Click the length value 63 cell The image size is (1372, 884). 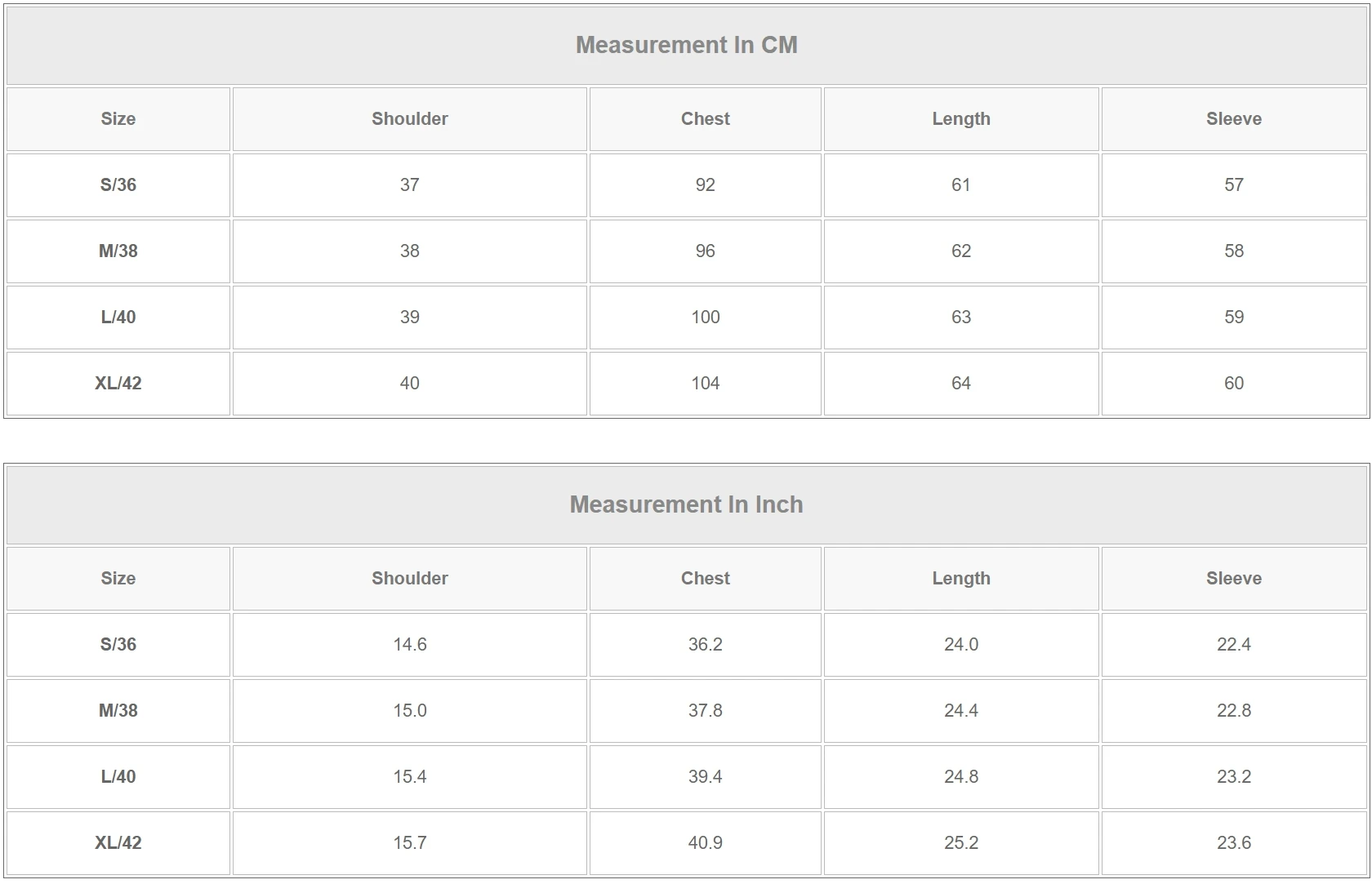pyautogui.click(x=960, y=318)
